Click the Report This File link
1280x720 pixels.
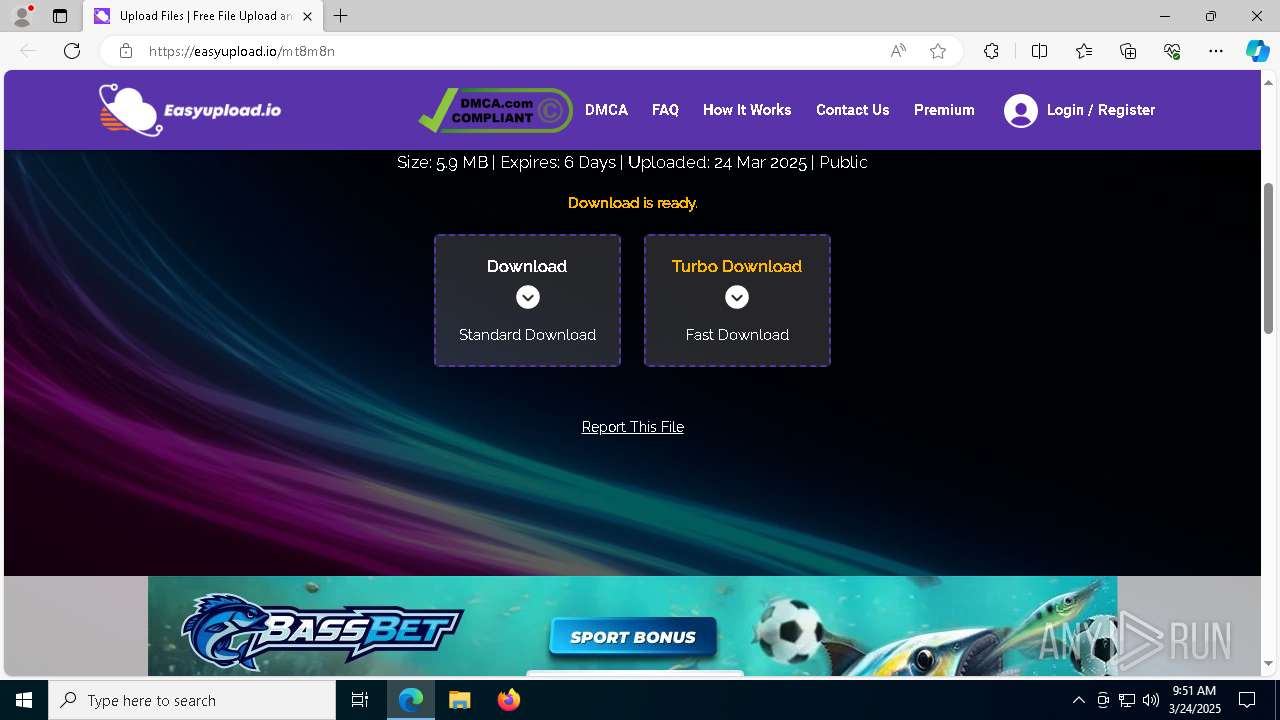[x=633, y=427]
